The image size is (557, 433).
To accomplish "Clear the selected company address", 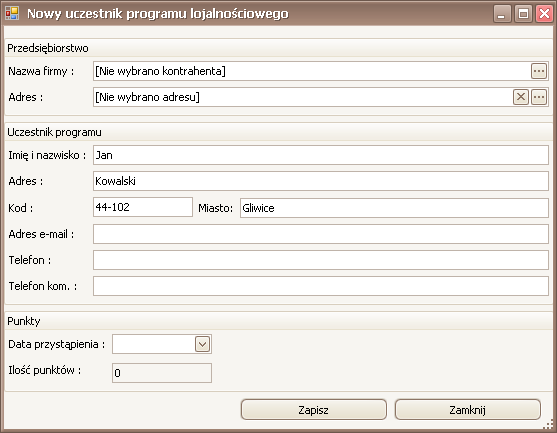I will [x=520, y=97].
